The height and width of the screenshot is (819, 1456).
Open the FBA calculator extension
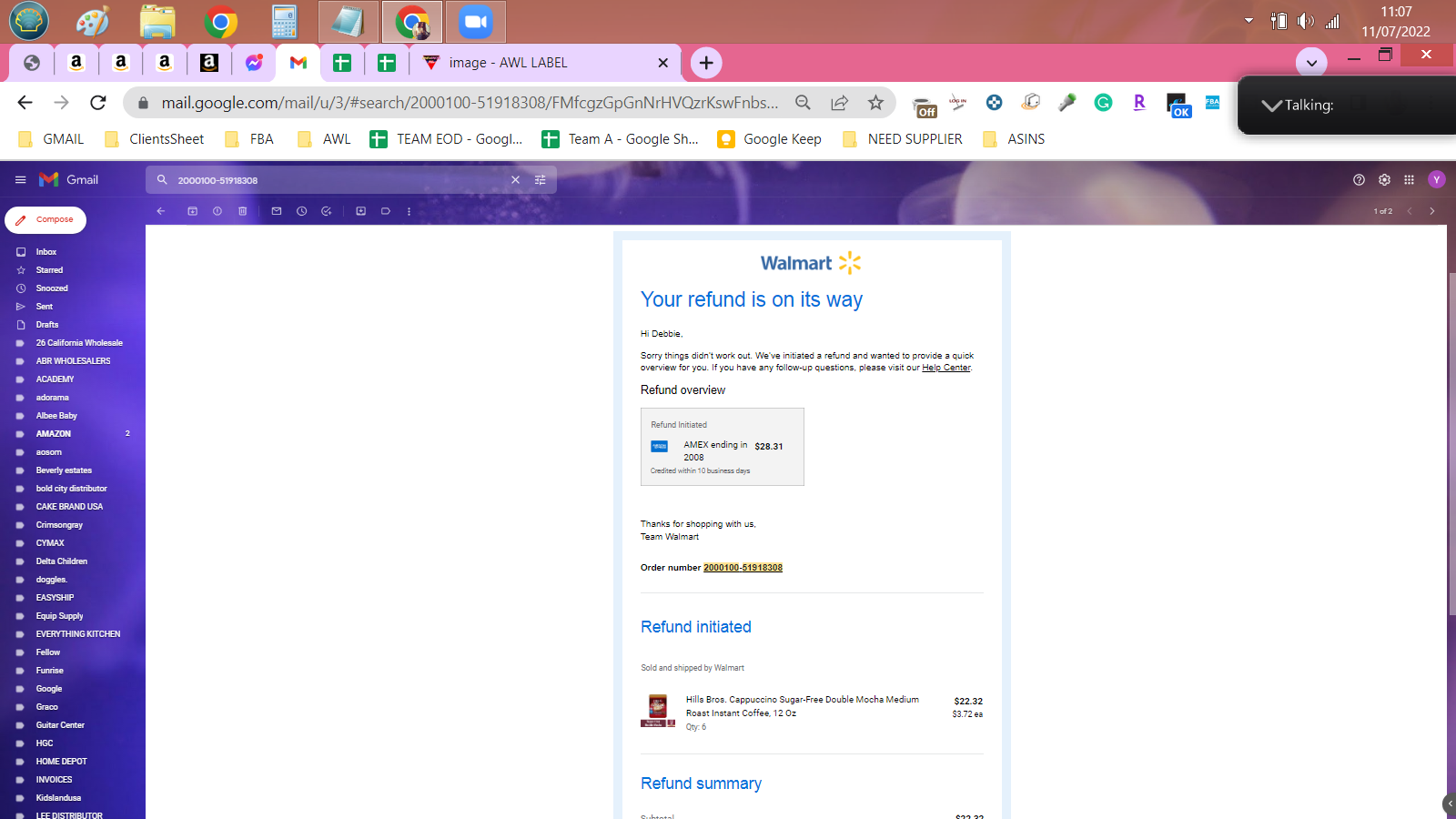click(x=1212, y=103)
